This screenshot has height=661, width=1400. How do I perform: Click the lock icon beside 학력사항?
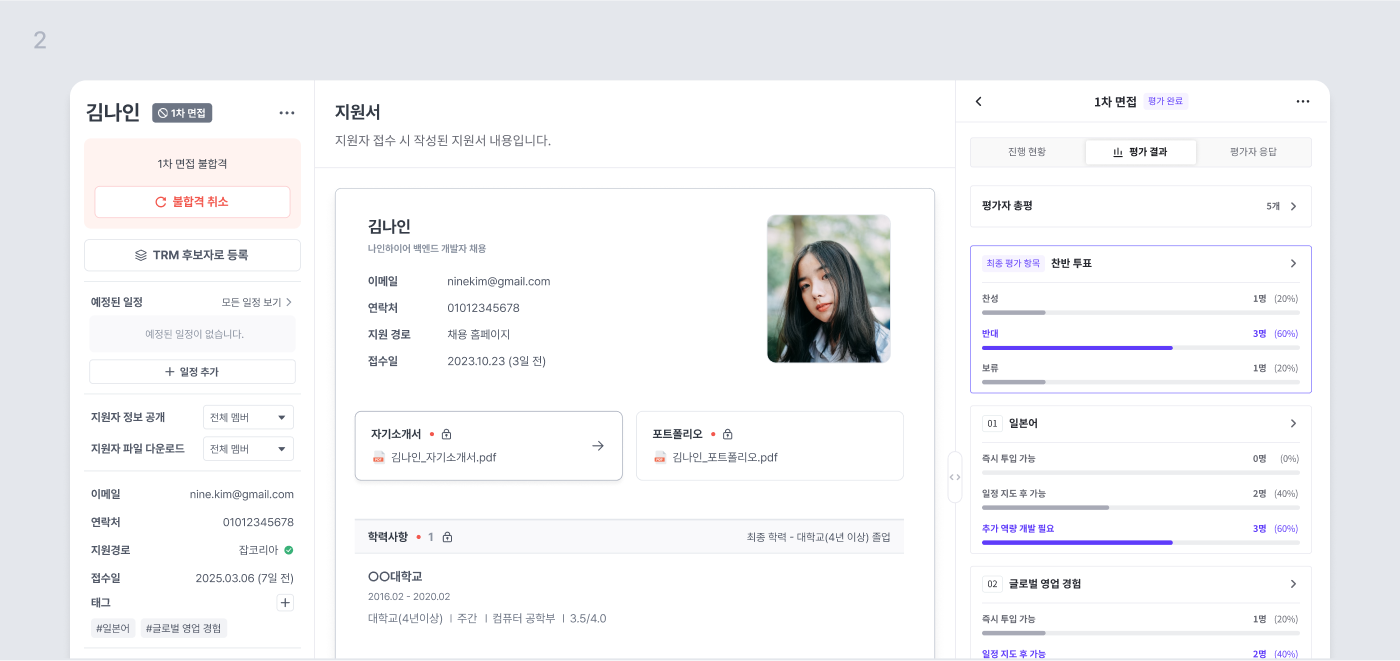tap(447, 537)
